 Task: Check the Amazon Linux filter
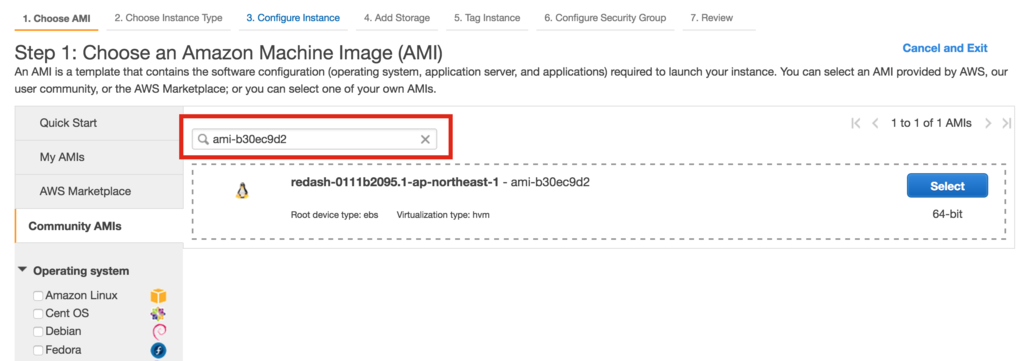point(39,296)
